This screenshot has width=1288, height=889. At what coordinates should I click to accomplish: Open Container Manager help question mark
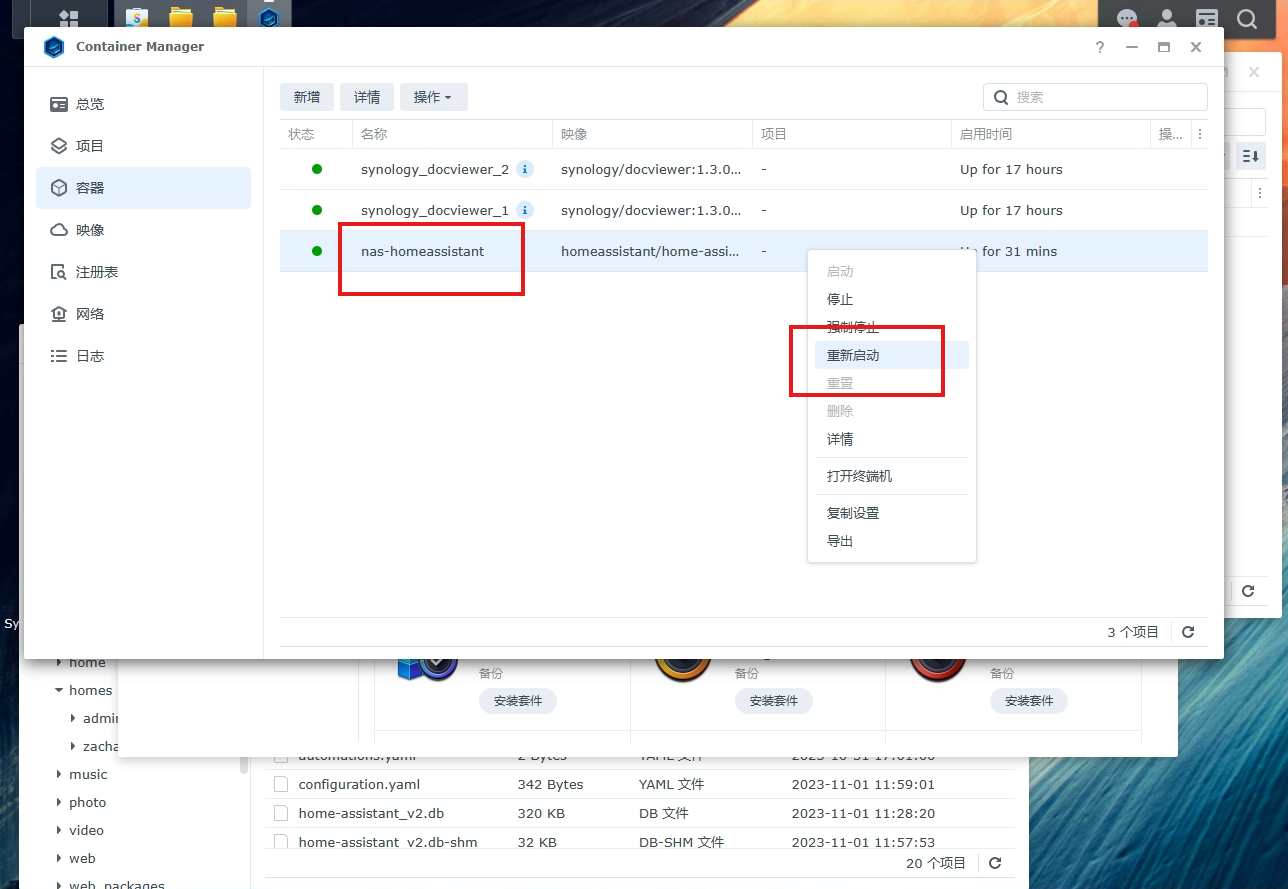[x=1100, y=47]
